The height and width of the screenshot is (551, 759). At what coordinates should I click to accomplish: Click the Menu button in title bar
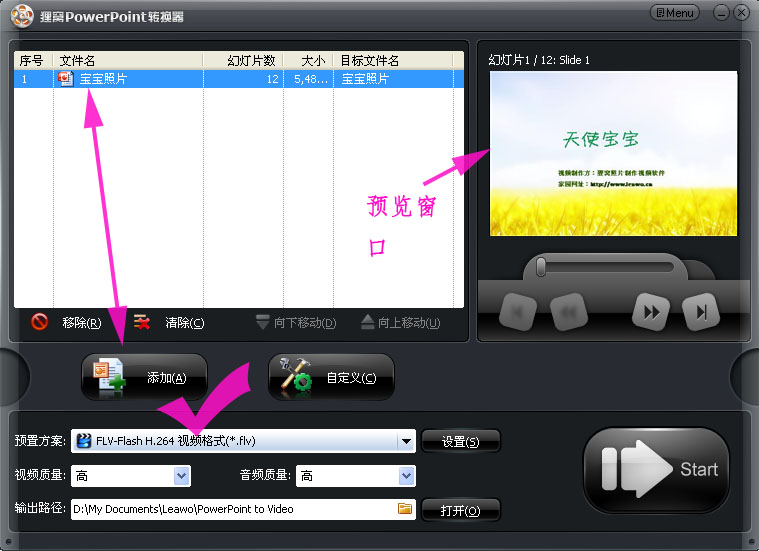tap(675, 13)
